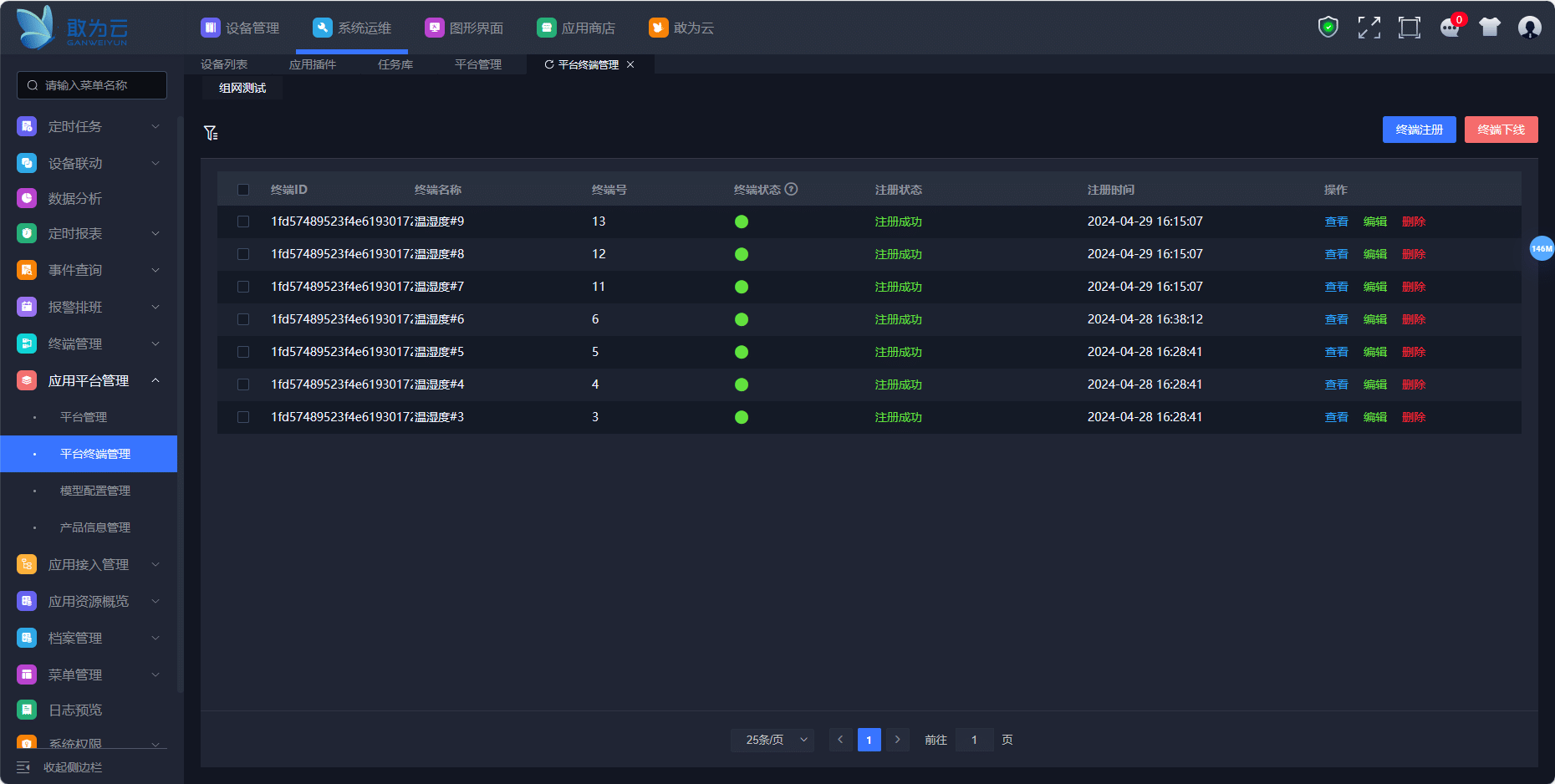Open the user avatar profile icon
This screenshot has width=1555, height=784.
1529,28
